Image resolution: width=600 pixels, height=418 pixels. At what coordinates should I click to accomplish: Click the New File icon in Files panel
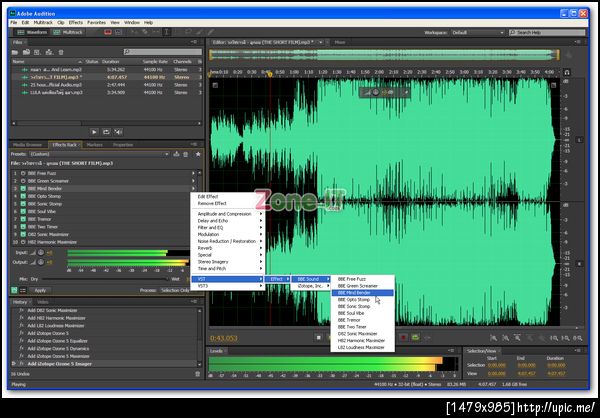[x=38, y=52]
